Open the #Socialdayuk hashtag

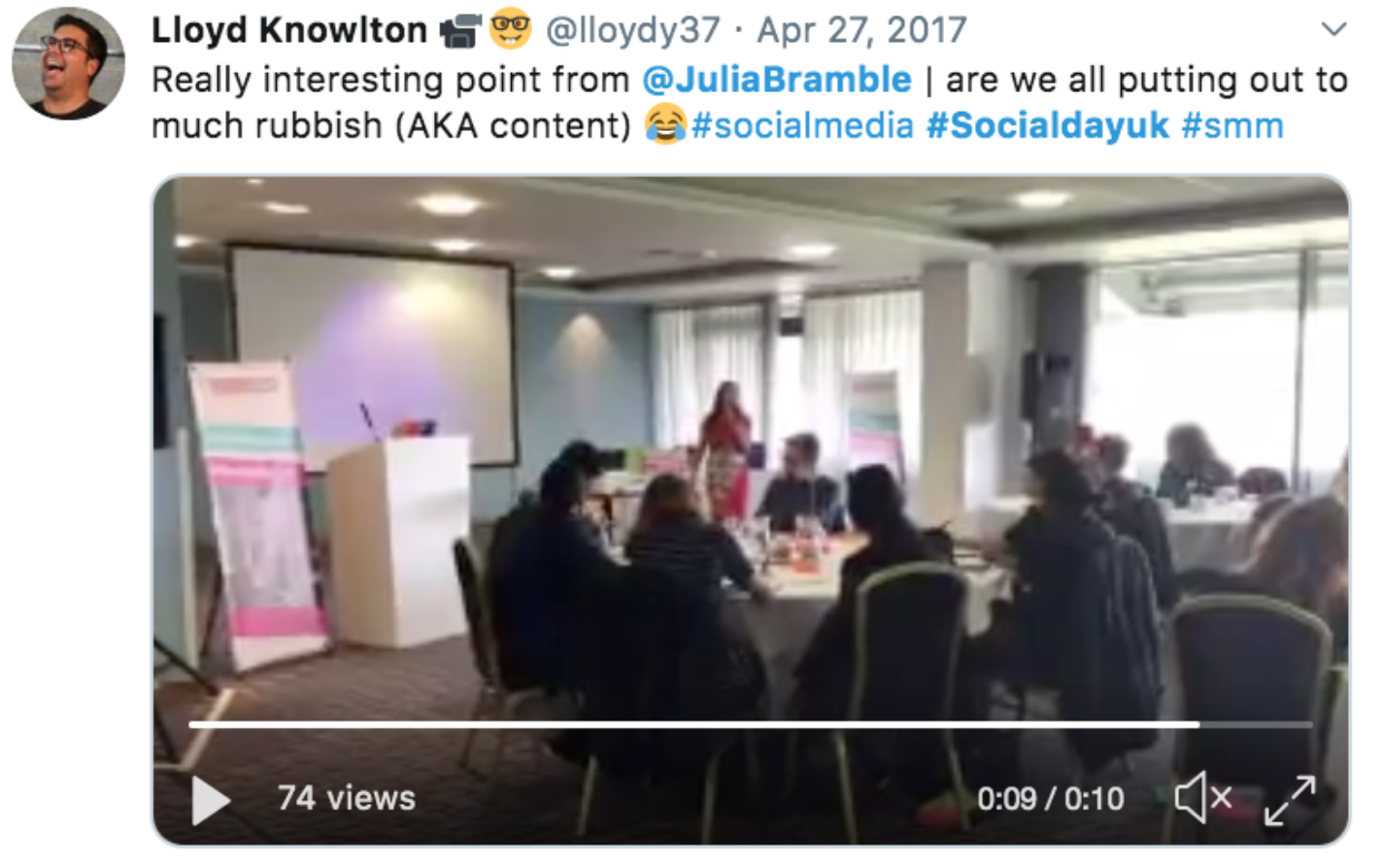click(x=1048, y=125)
